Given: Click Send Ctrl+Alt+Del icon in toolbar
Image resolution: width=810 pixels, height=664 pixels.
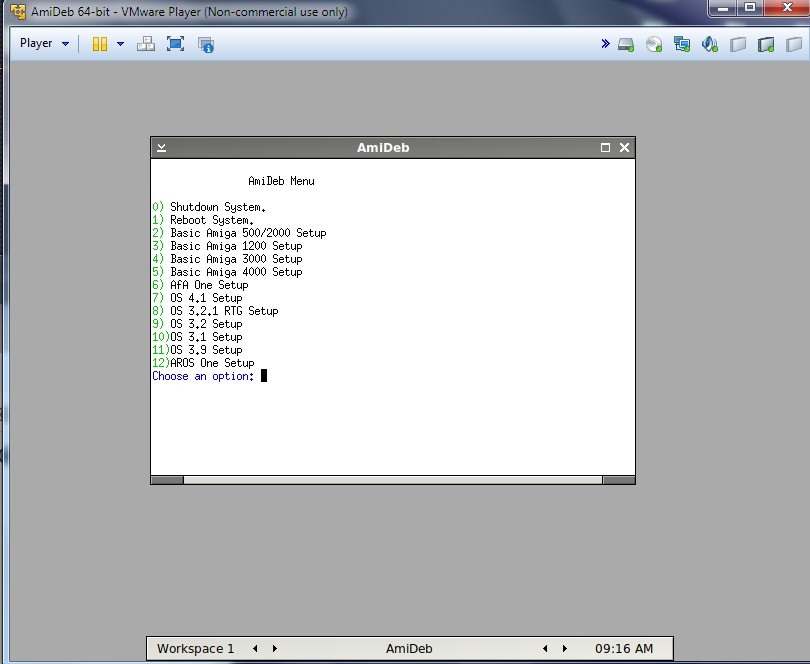Looking at the screenshot, I should coord(145,44).
